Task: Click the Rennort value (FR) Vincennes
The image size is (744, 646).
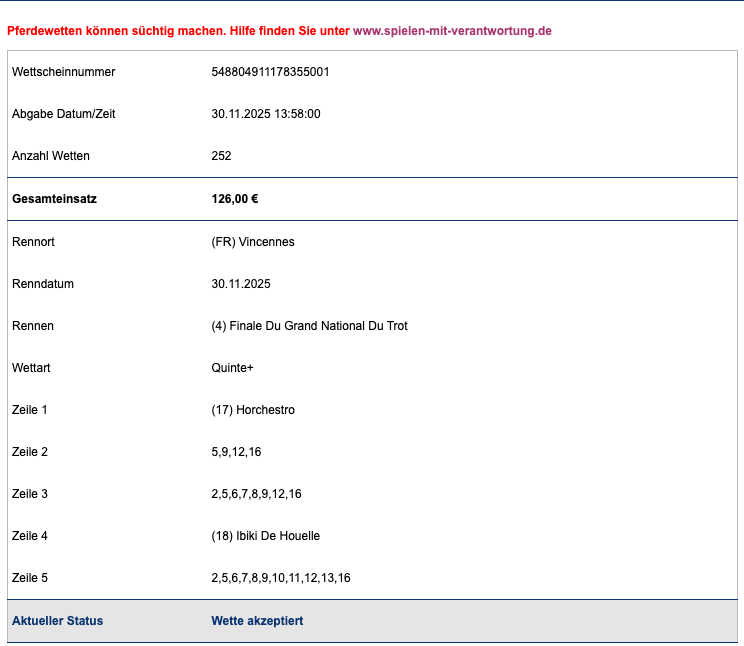Action: (253, 242)
